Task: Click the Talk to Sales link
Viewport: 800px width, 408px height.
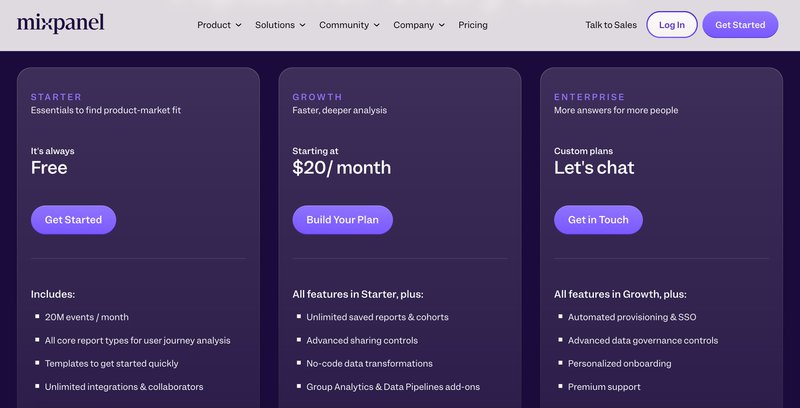Action: pyautogui.click(x=611, y=25)
